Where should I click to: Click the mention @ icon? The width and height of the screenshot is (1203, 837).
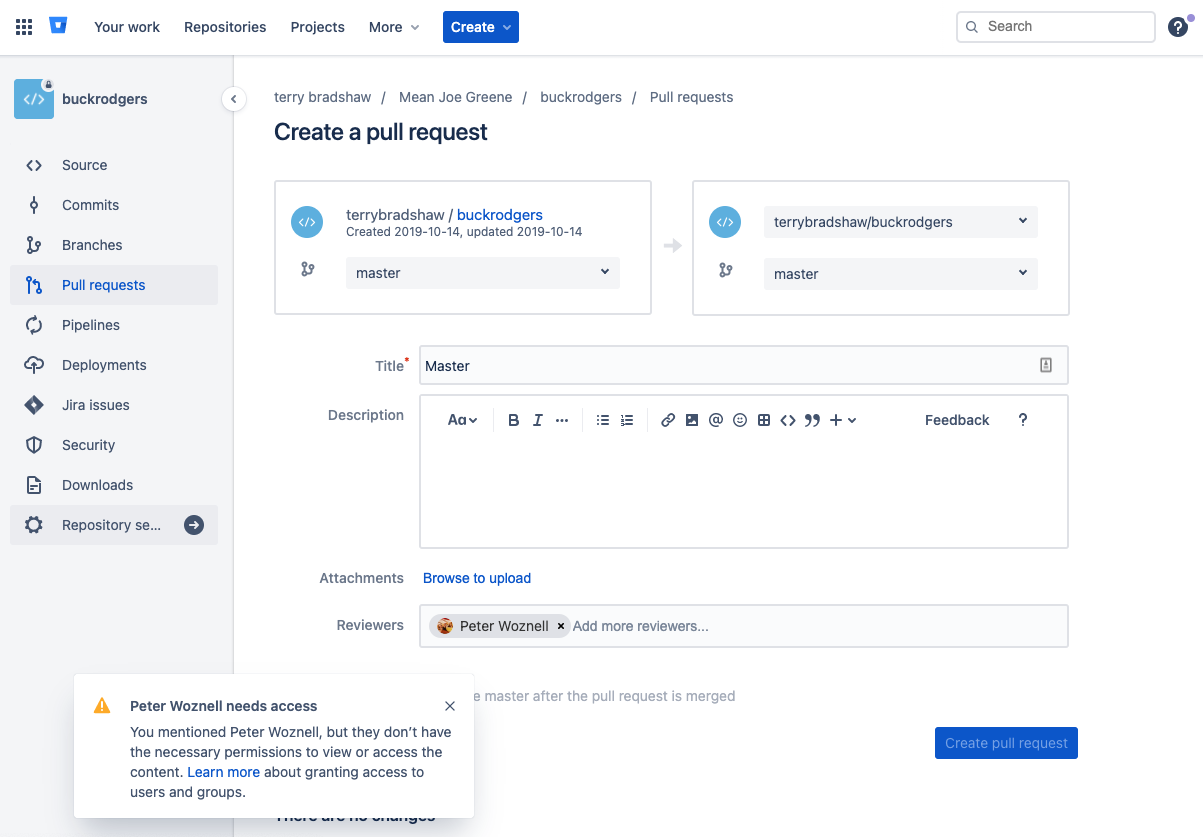point(716,420)
